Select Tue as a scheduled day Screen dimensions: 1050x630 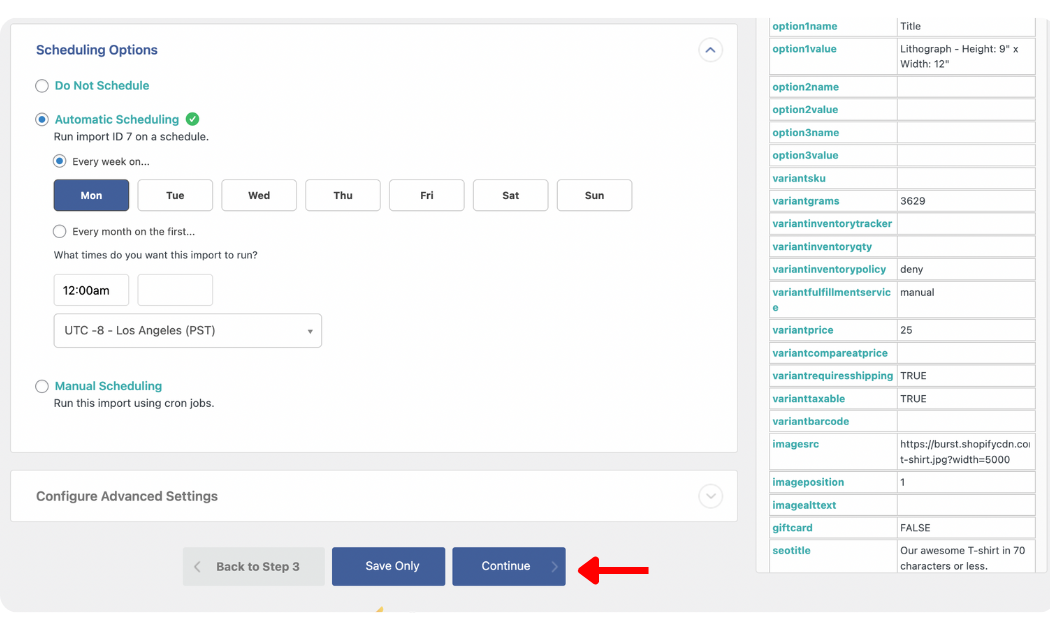tap(175, 195)
